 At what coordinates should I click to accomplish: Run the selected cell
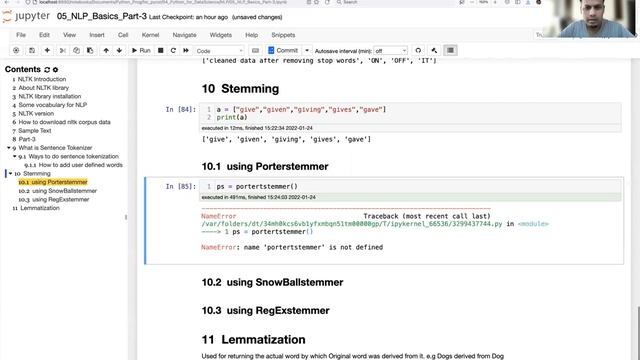[x=141, y=50]
